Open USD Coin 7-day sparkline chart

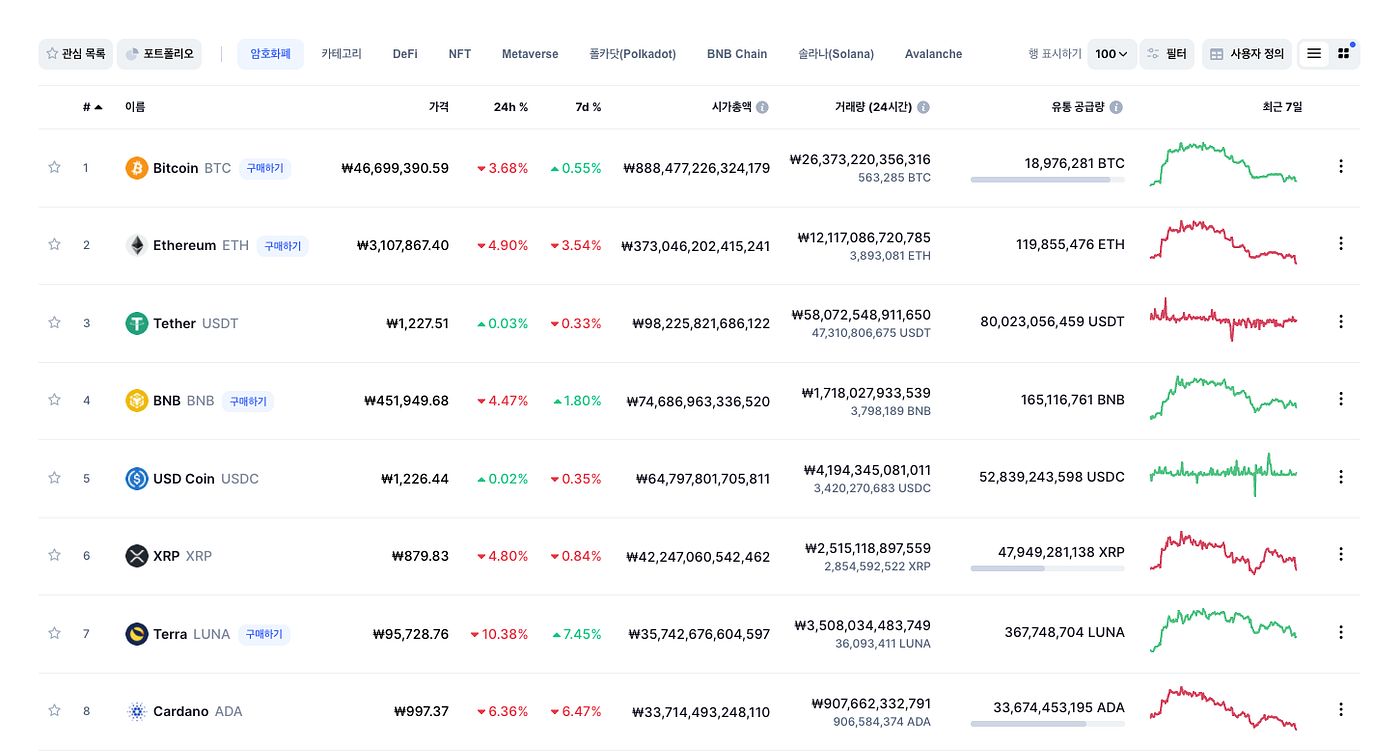pyautogui.click(x=1223, y=474)
